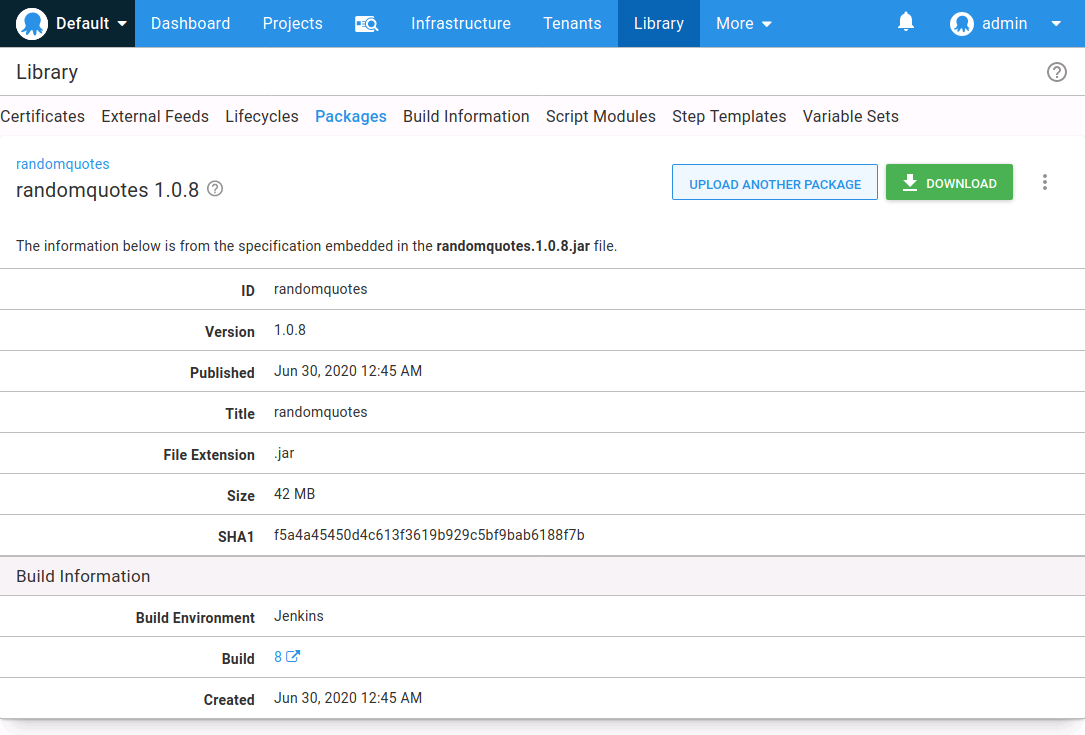Image resolution: width=1085 pixels, height=735 pixels.
Task: Click the Octopus Deploy logo icon
Action: click(32, 23)
